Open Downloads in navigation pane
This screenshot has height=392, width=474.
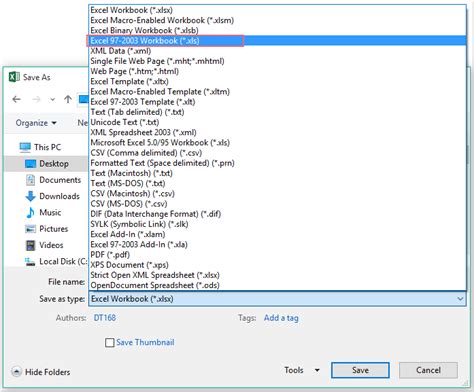tap(59, 196)
